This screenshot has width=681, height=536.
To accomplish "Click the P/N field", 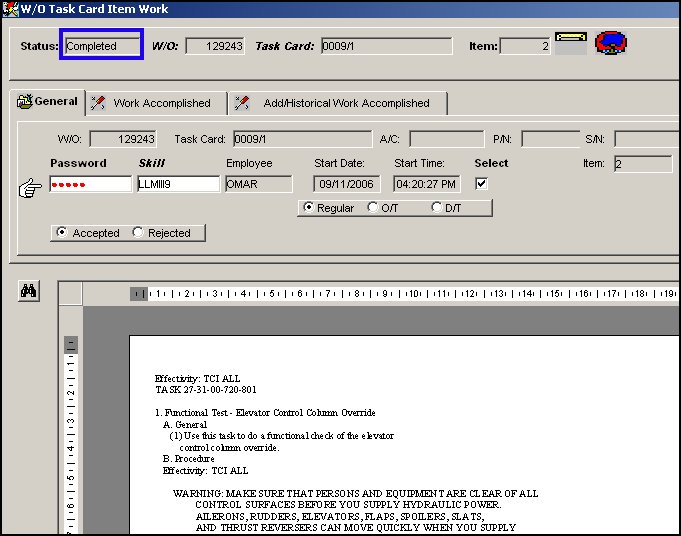I will click(550, 139).
